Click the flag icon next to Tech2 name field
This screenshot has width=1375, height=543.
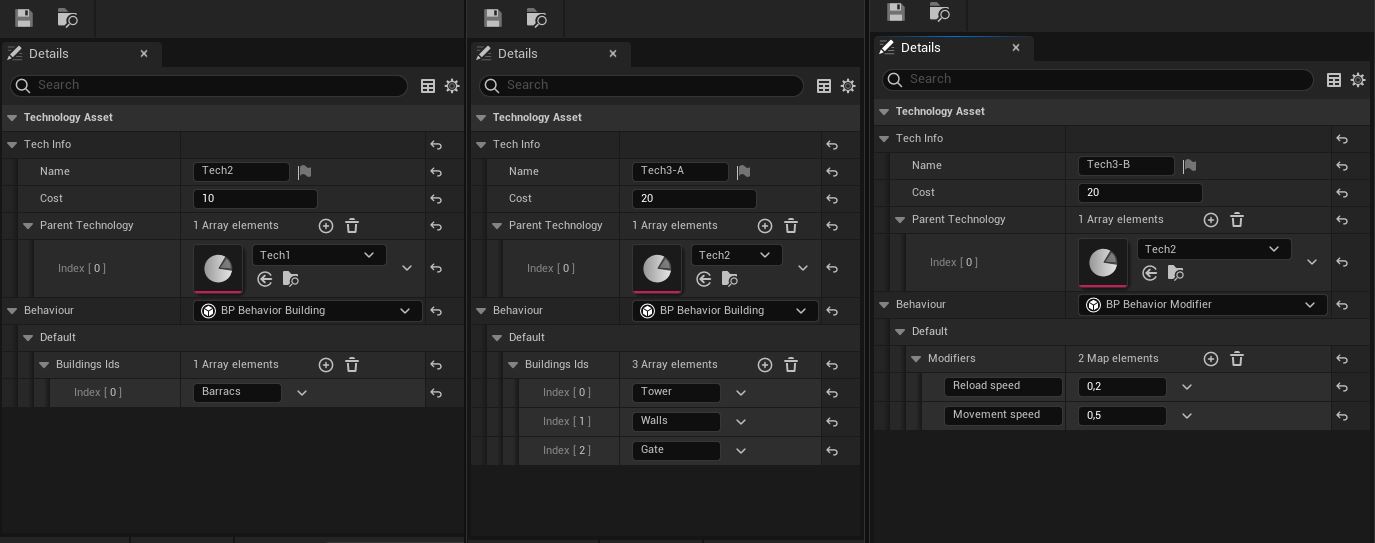[304, 172]
